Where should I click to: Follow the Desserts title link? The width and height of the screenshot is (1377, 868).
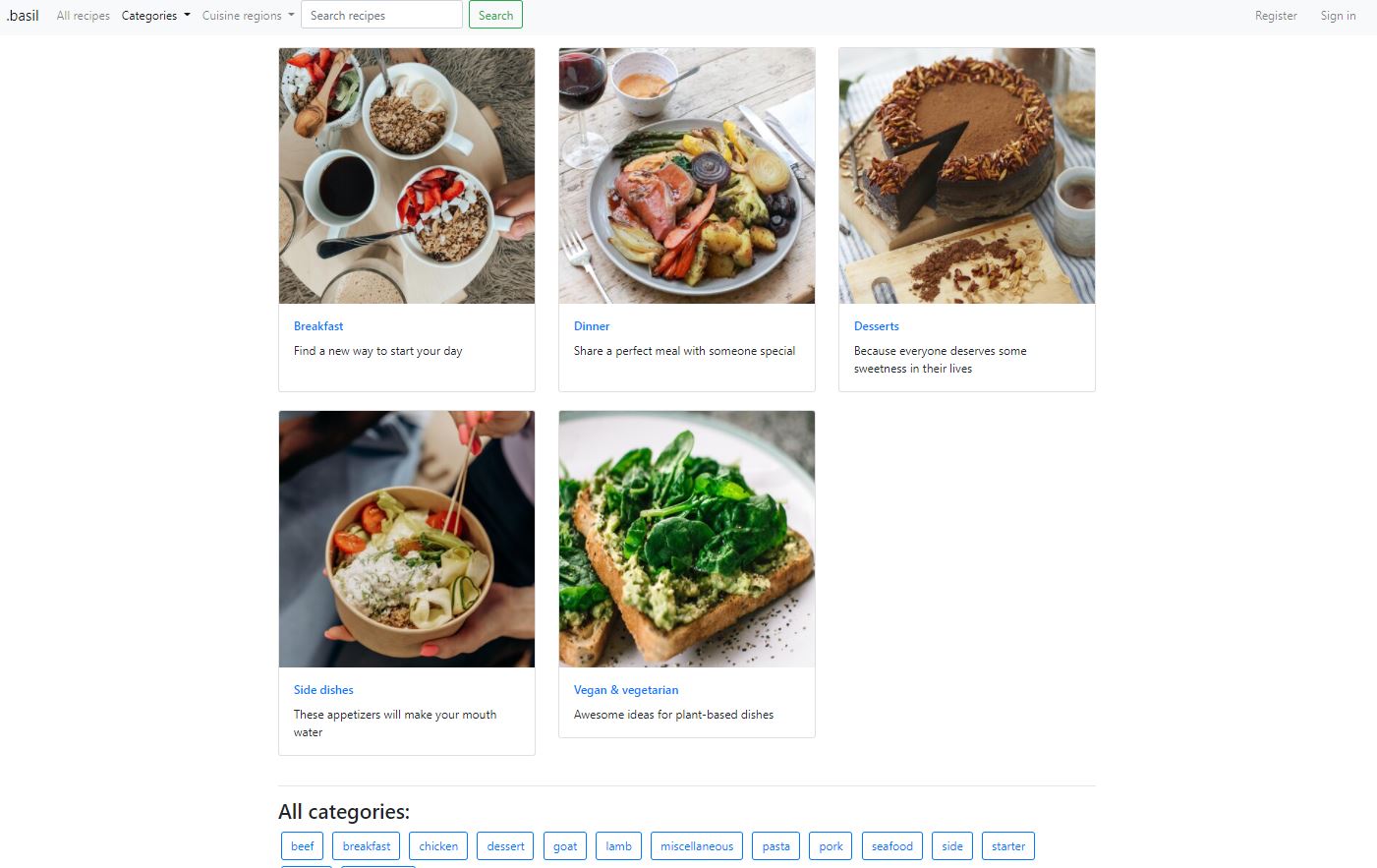[877, 326]
